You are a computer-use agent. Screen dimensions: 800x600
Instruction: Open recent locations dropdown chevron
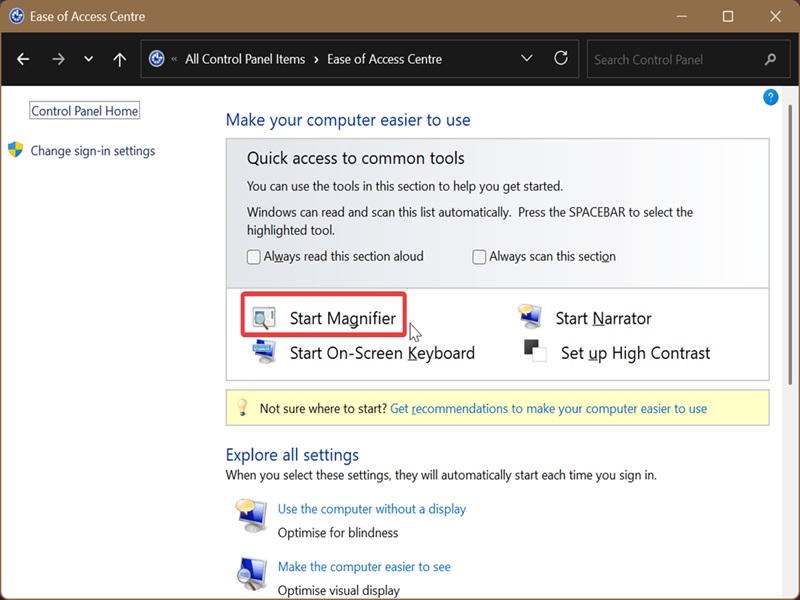click(88, 59)
